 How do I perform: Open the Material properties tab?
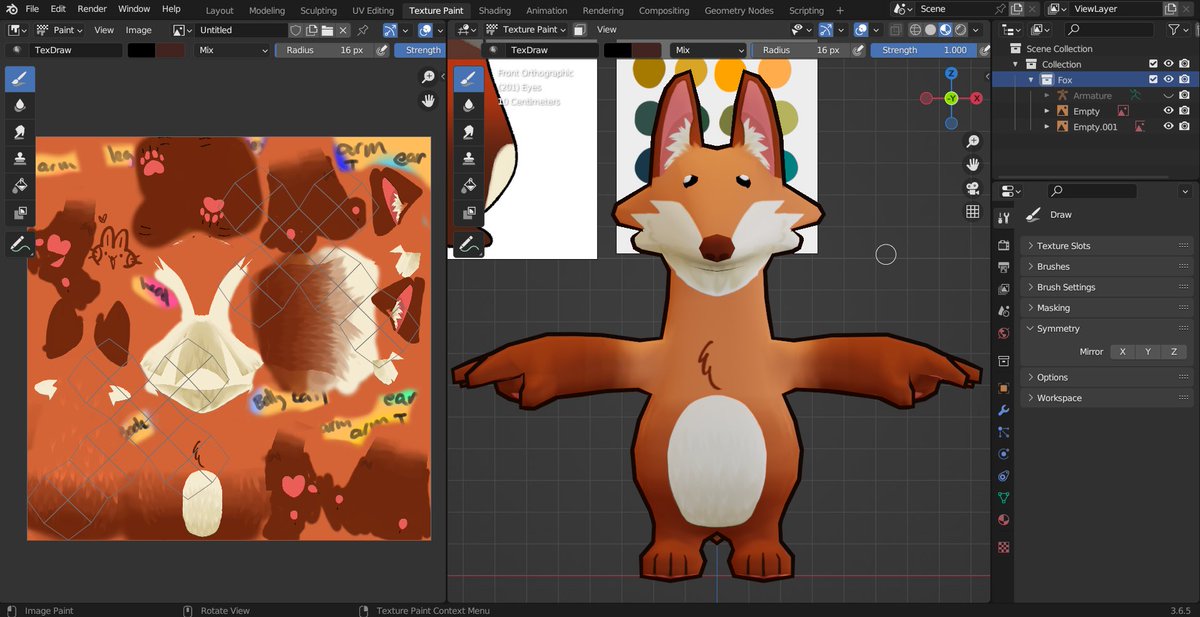point(1003,520)
